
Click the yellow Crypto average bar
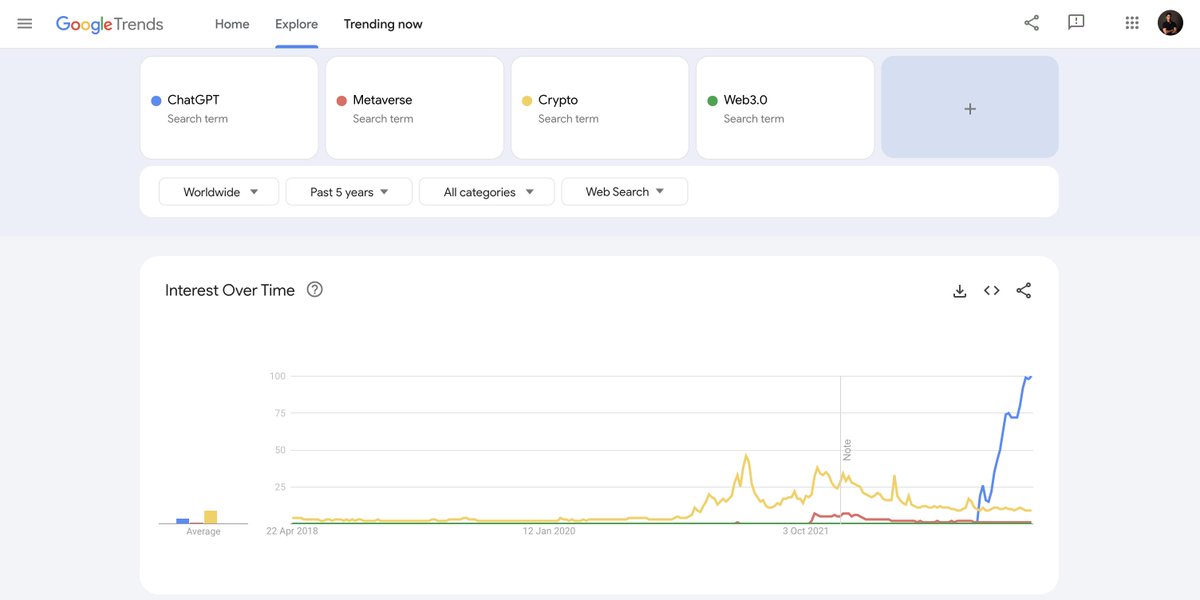(211, 517)
